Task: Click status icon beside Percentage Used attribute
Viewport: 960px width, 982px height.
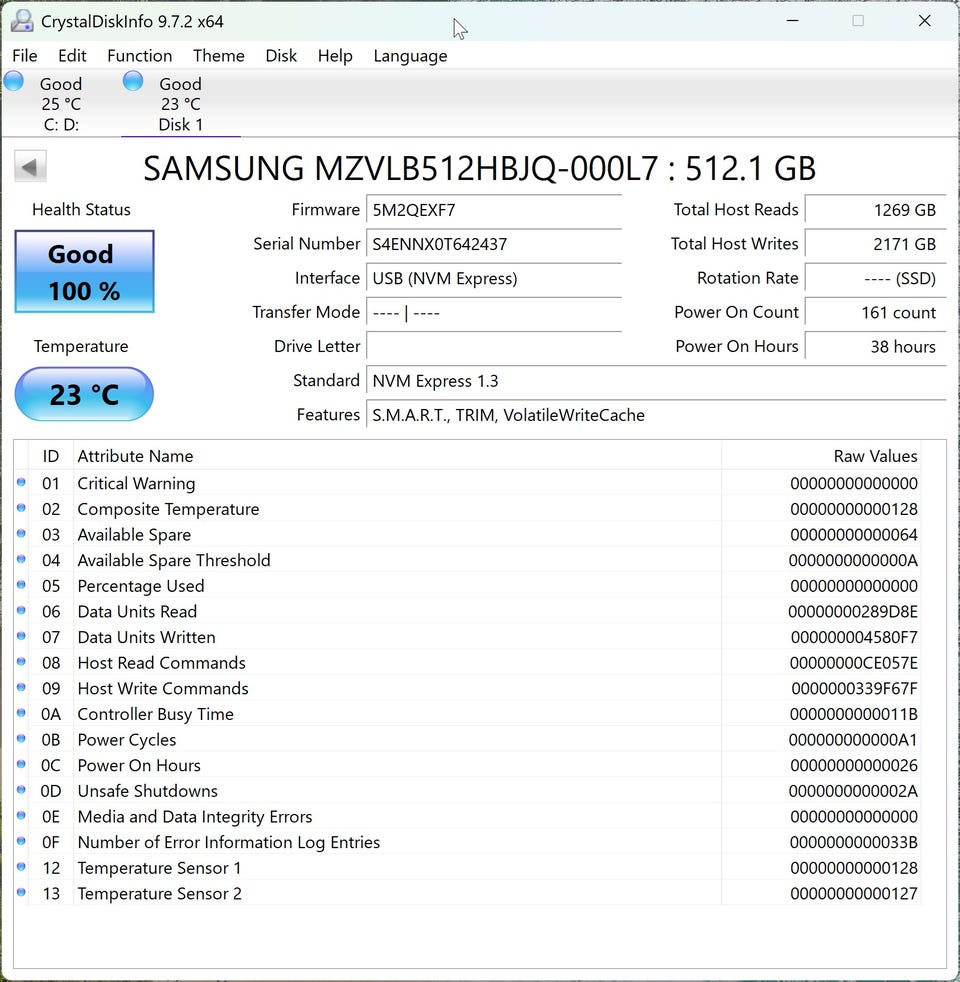Action: pos(22,586)
